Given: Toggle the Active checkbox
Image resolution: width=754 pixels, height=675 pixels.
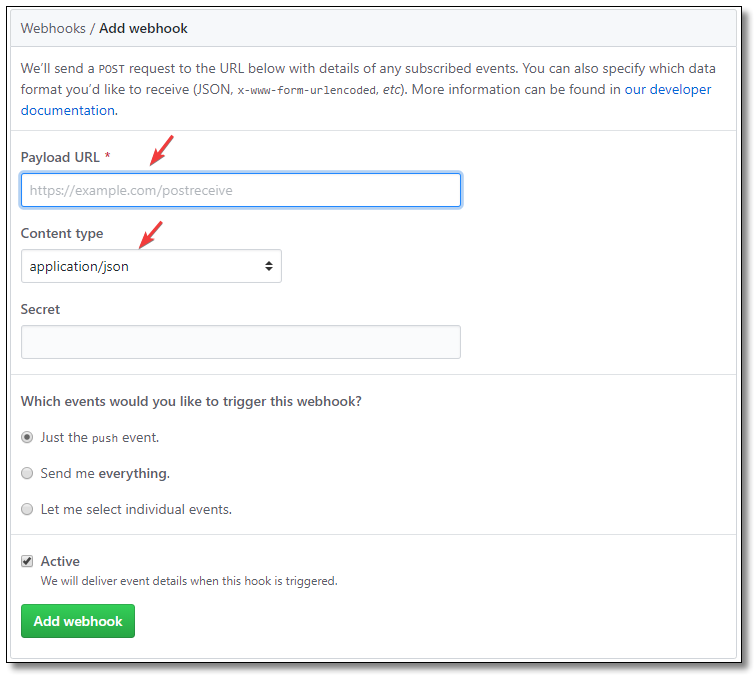Looking at the screenshot, I should point(27,561).
